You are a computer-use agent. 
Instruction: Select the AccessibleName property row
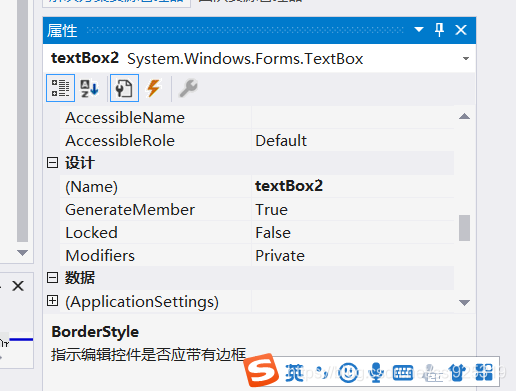tap(257, 118)
